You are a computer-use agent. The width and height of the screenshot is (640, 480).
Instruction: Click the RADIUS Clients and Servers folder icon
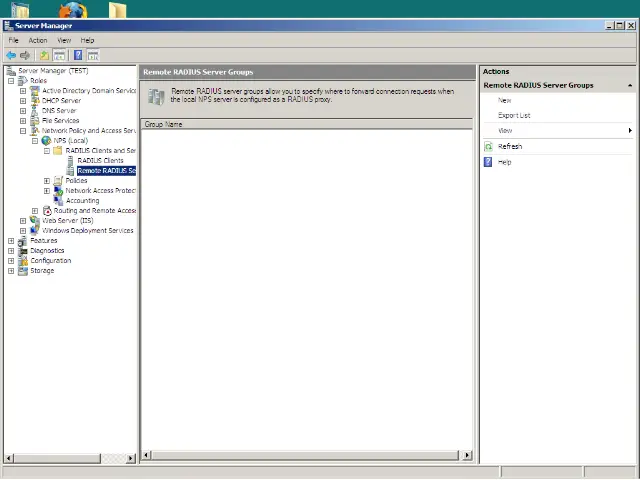[x=58, y=151]
